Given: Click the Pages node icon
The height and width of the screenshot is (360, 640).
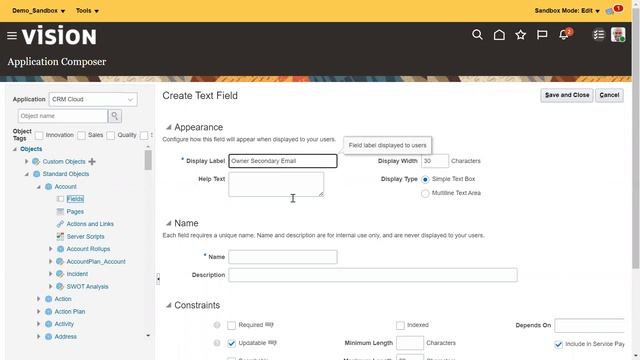Looking at the screenshot, I should pos(60,211).
